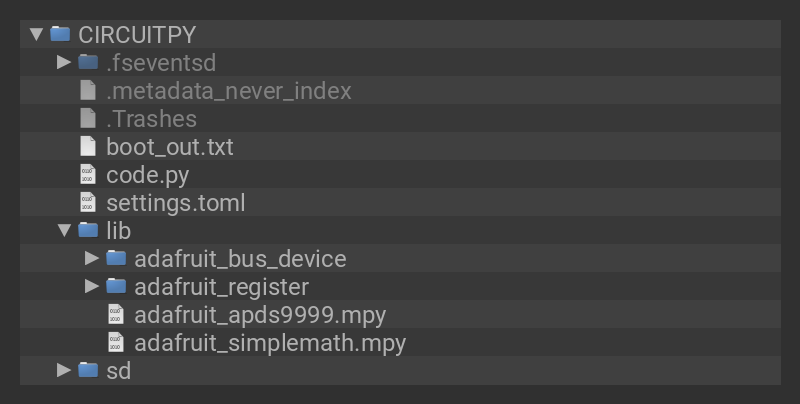Expand the sd folder

click(64, 370)
